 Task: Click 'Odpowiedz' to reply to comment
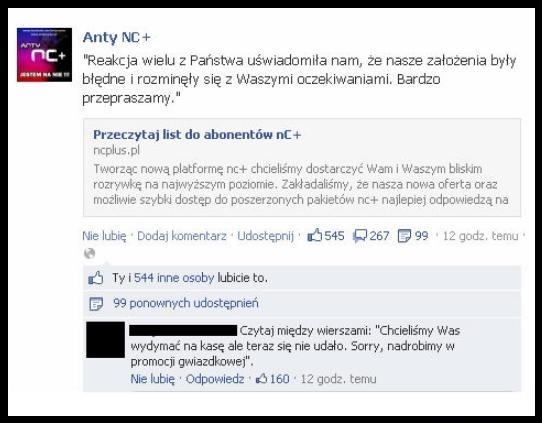(x=215, y=379)
